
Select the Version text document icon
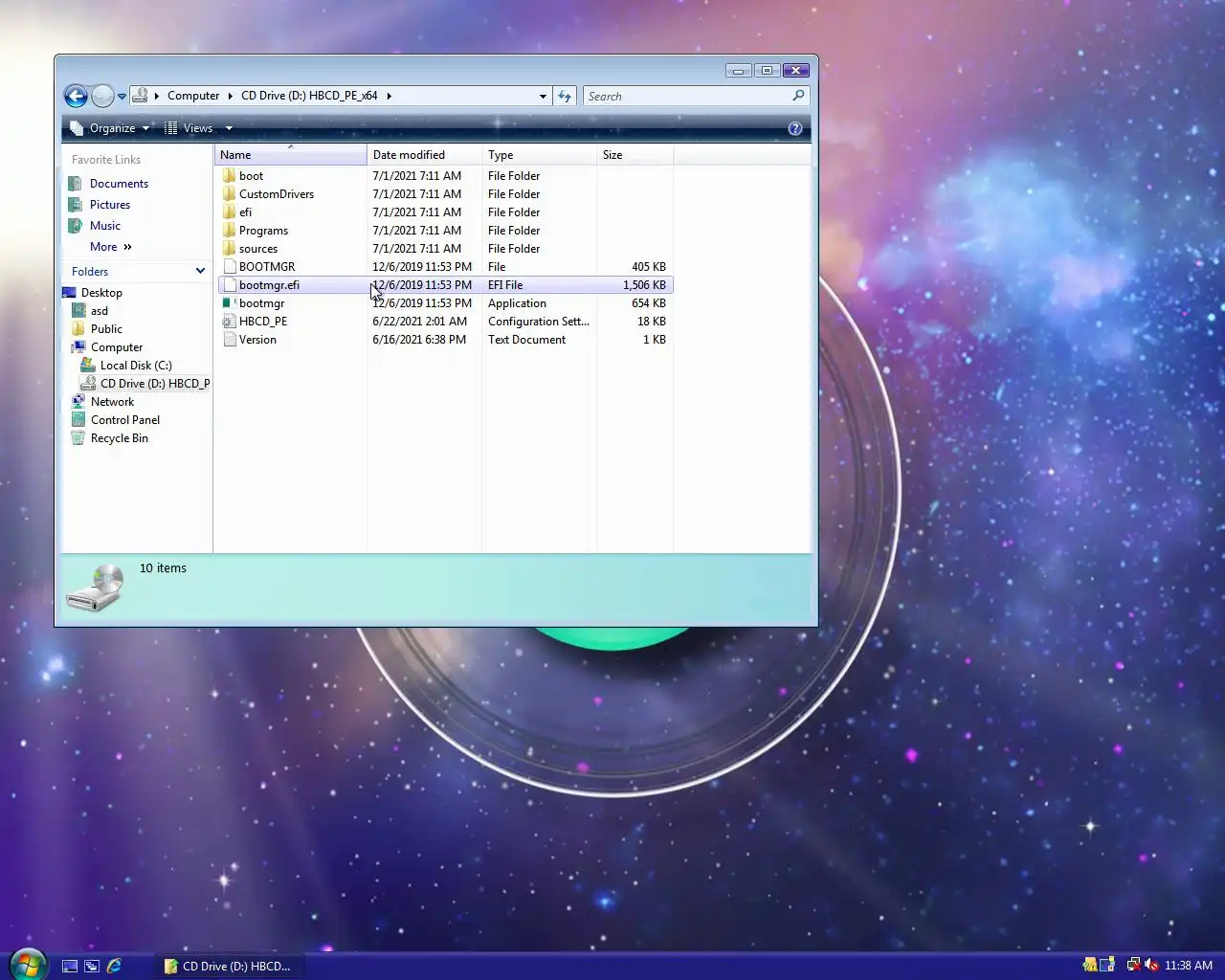click(x=229, y=340)
